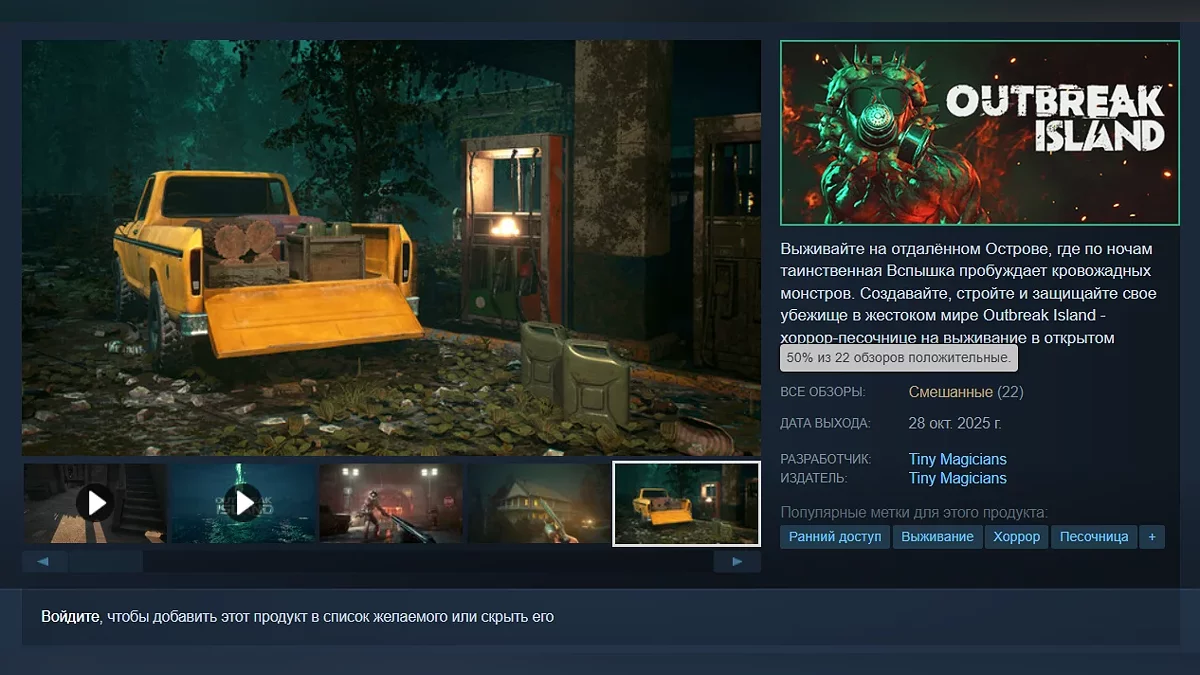Viewport: 1200px width, 675px height.
Task: Select the Песочница tag
Action: coord(1093,537)
